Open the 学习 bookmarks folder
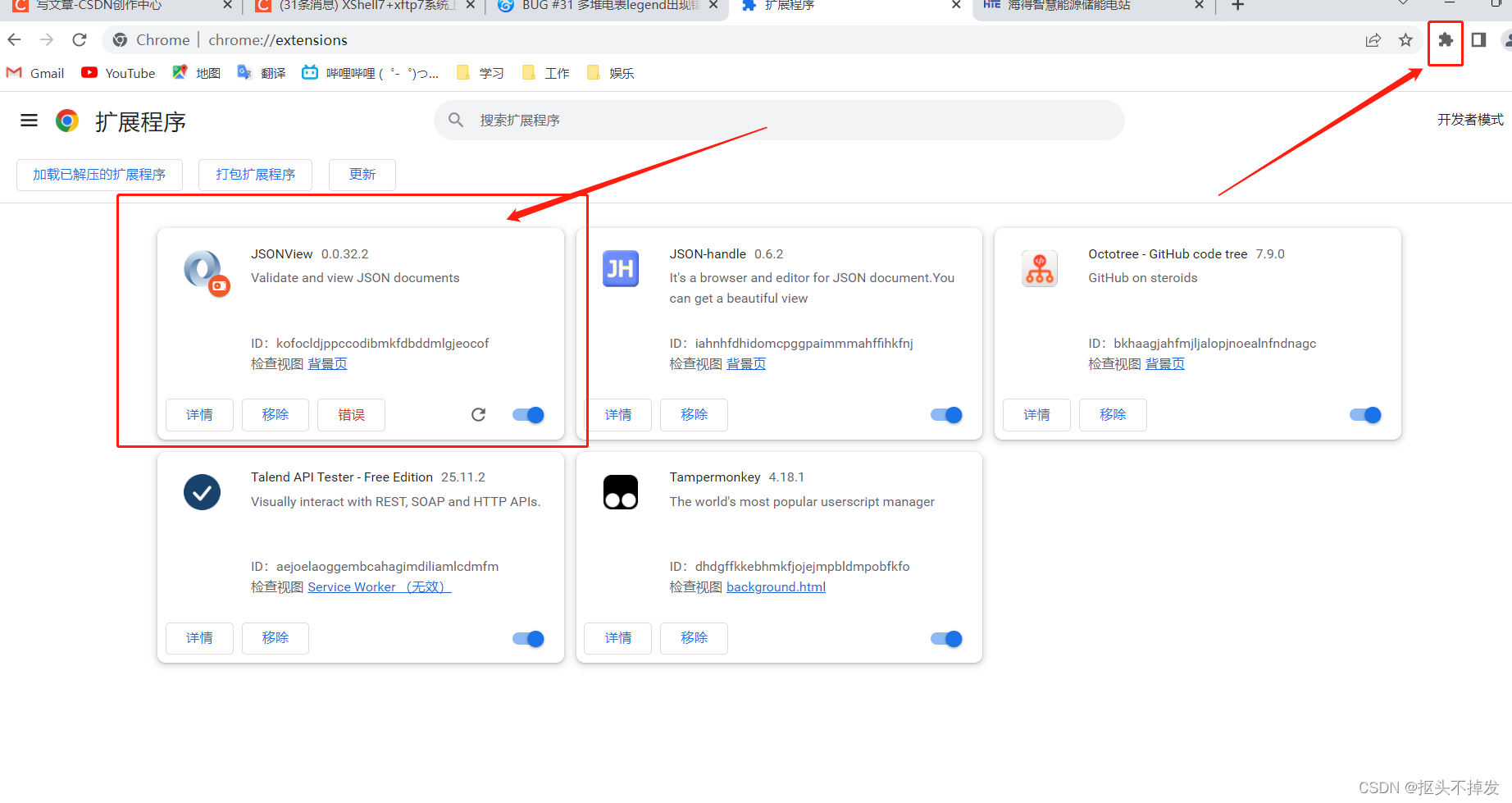 (480, 73)
